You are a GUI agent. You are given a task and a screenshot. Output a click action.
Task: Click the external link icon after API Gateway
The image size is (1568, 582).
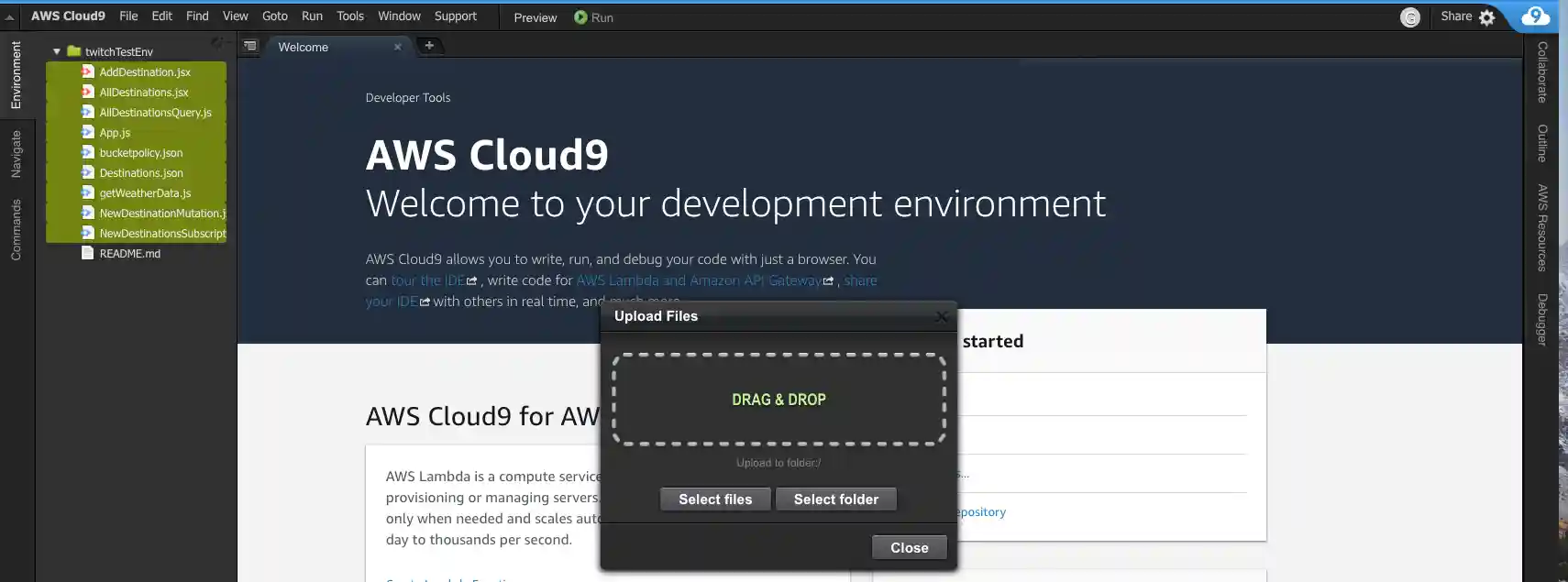click(829, 281)
